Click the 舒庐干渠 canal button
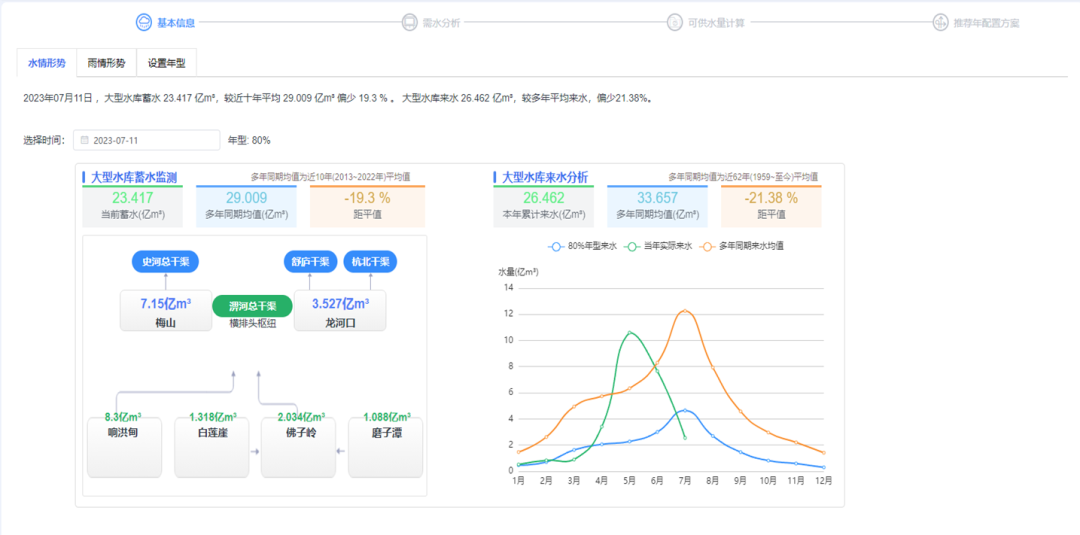This screenshot has width=1080, height=535. click(310, 262)
